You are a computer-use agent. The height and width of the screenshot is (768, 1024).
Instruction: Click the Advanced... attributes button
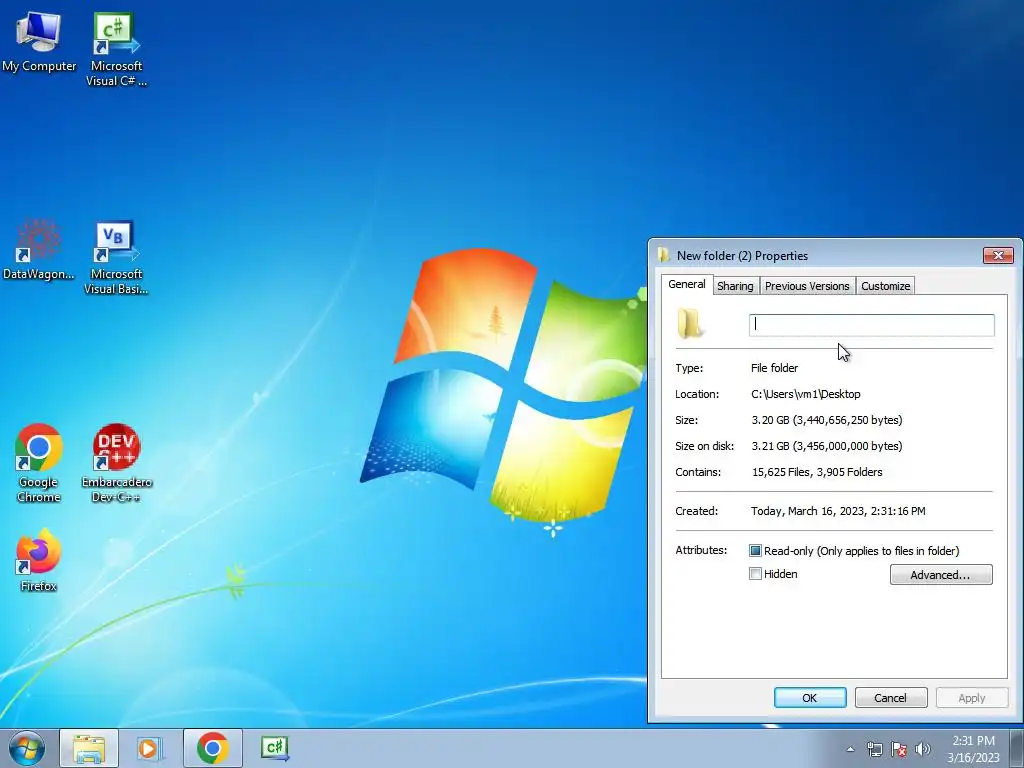click(x=941, y=575)
